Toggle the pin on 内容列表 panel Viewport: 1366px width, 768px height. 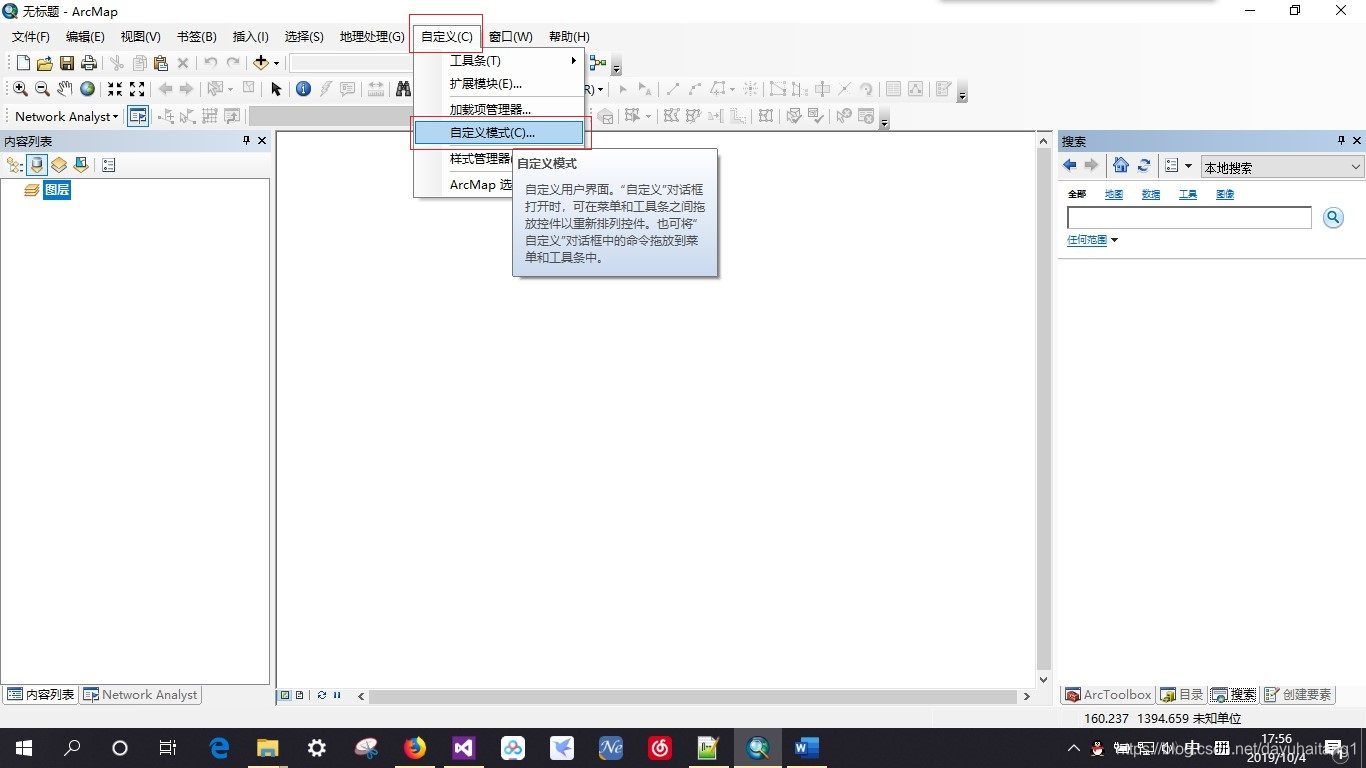click(244, 140)
